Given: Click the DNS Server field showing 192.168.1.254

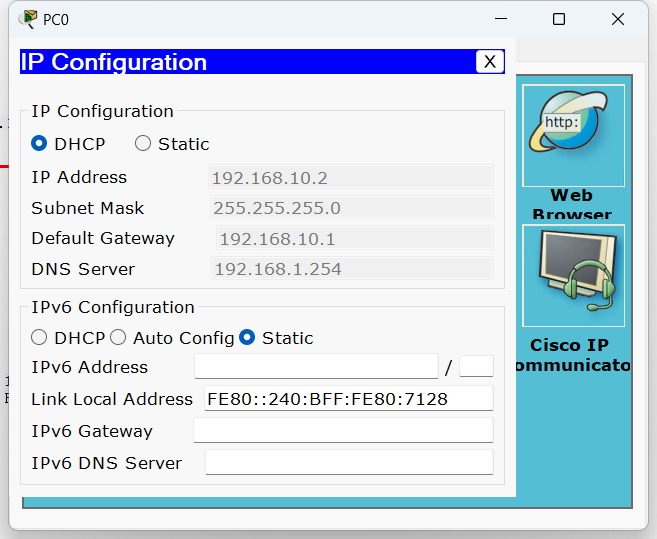Looking at the screenshot, I should pyautogui.click(x=350, y=269).
